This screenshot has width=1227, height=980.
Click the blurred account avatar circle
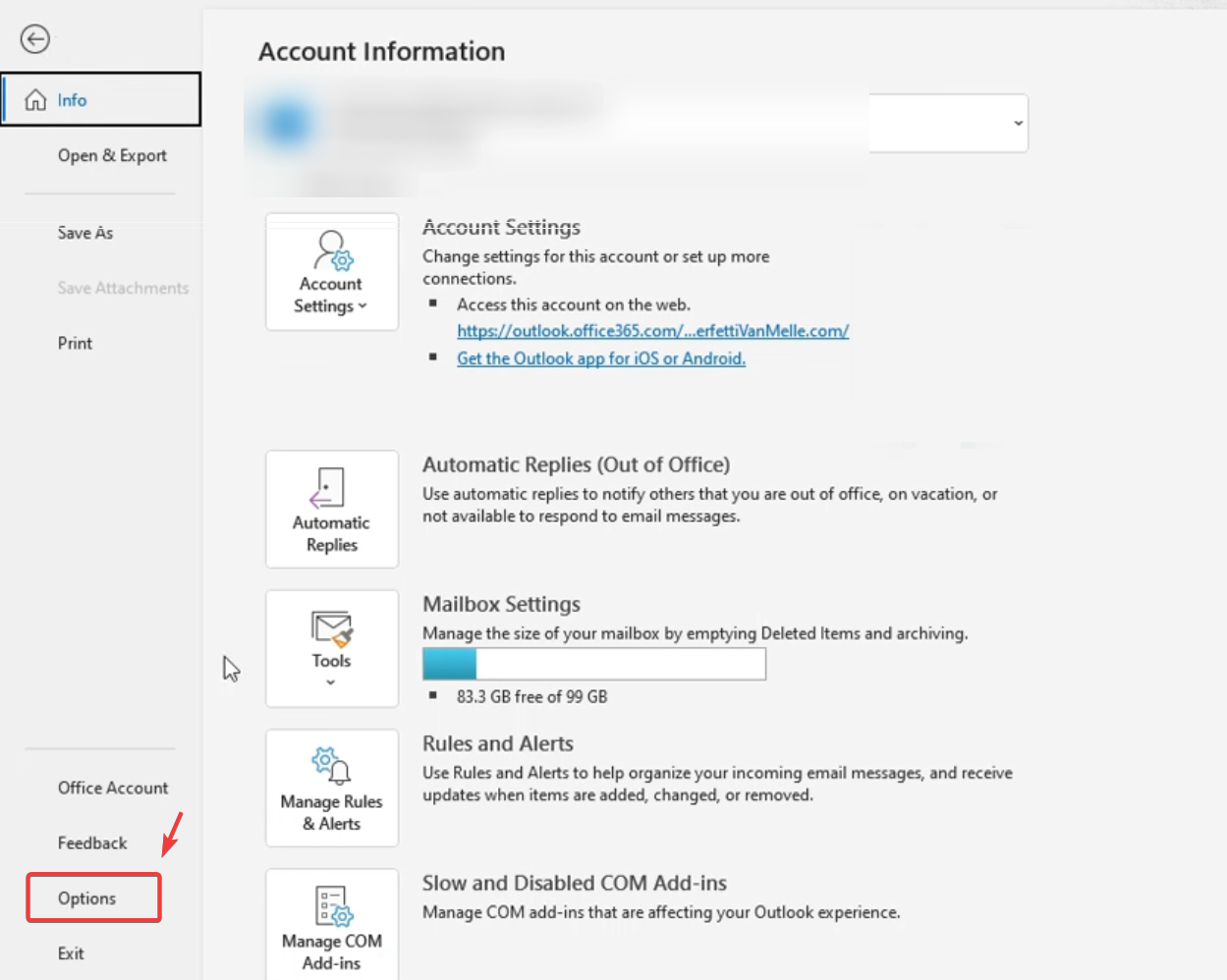tap(286, 124)
